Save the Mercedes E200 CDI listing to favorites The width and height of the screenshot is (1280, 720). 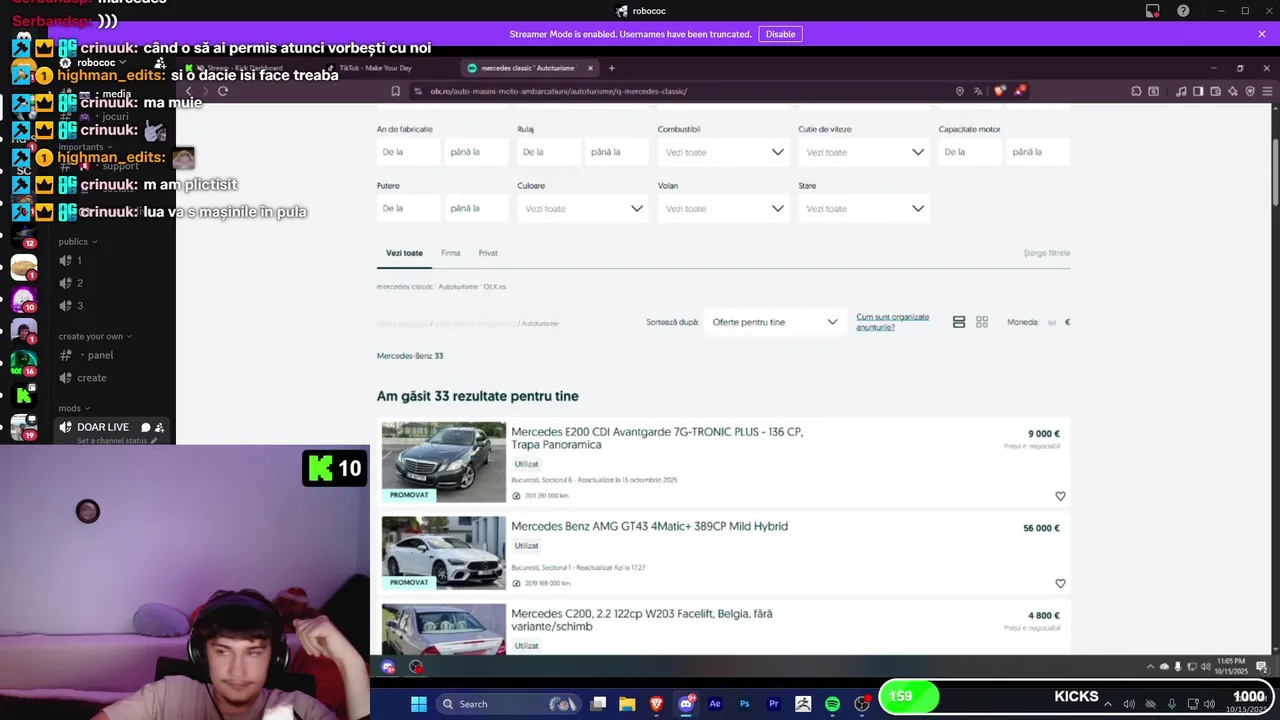(x=1060, y=496)
